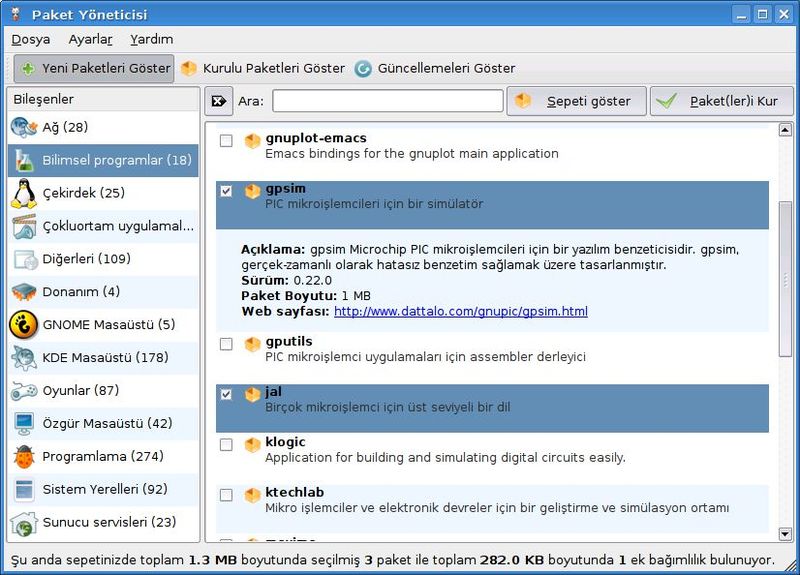The image size is (800, 575).
Task: Uncheck the gpsim package checkbox
Action: pyautogui.click(x=226, y=190)
